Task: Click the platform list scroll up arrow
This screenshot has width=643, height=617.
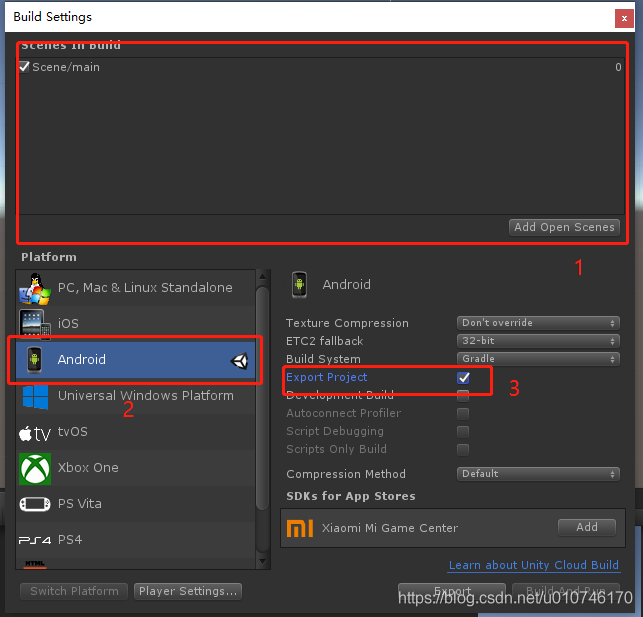Action: click(262, 277)
